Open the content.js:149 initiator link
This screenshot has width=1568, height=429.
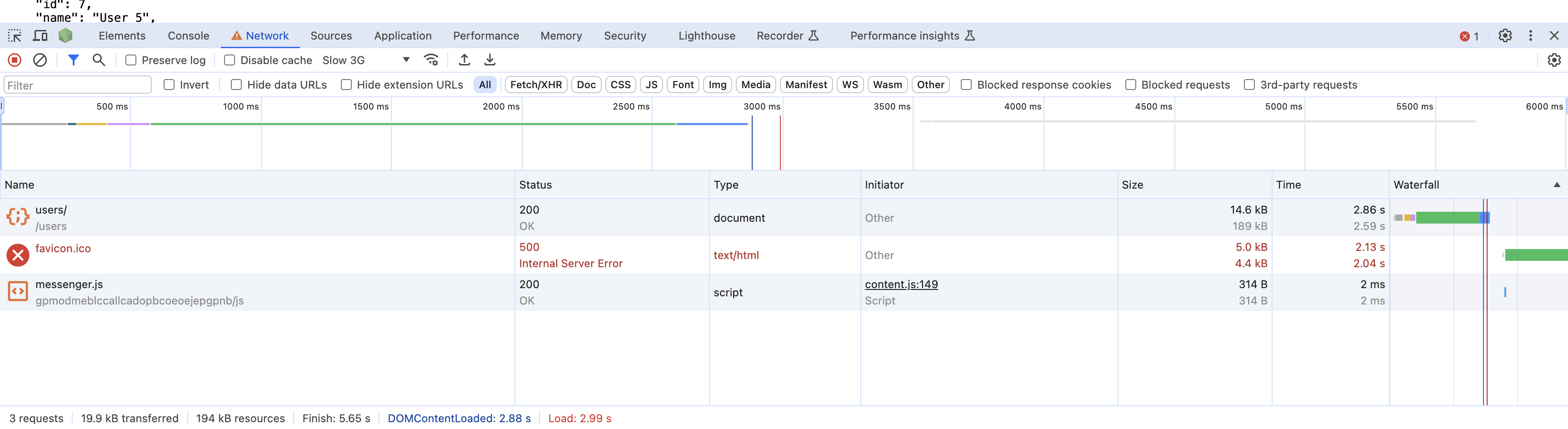click(901, 284)
